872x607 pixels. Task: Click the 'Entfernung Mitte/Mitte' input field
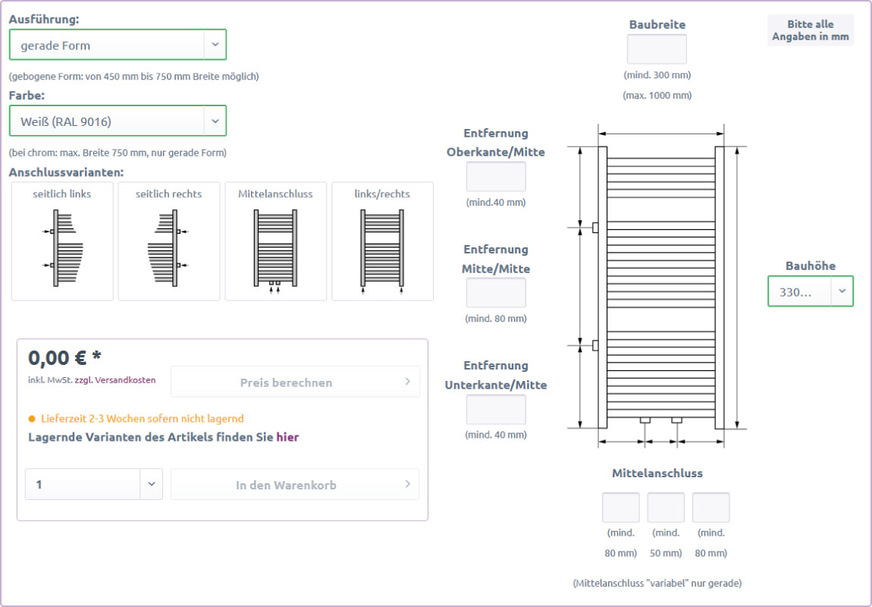[496, 293]
